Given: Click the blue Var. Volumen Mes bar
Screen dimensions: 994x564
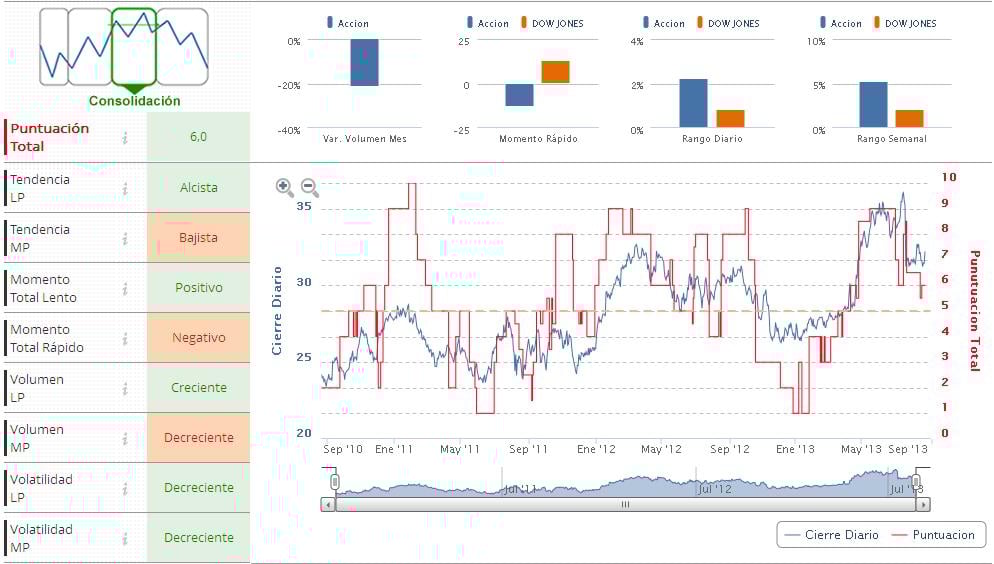Looking at the screenshot, I should coord(365,62).
